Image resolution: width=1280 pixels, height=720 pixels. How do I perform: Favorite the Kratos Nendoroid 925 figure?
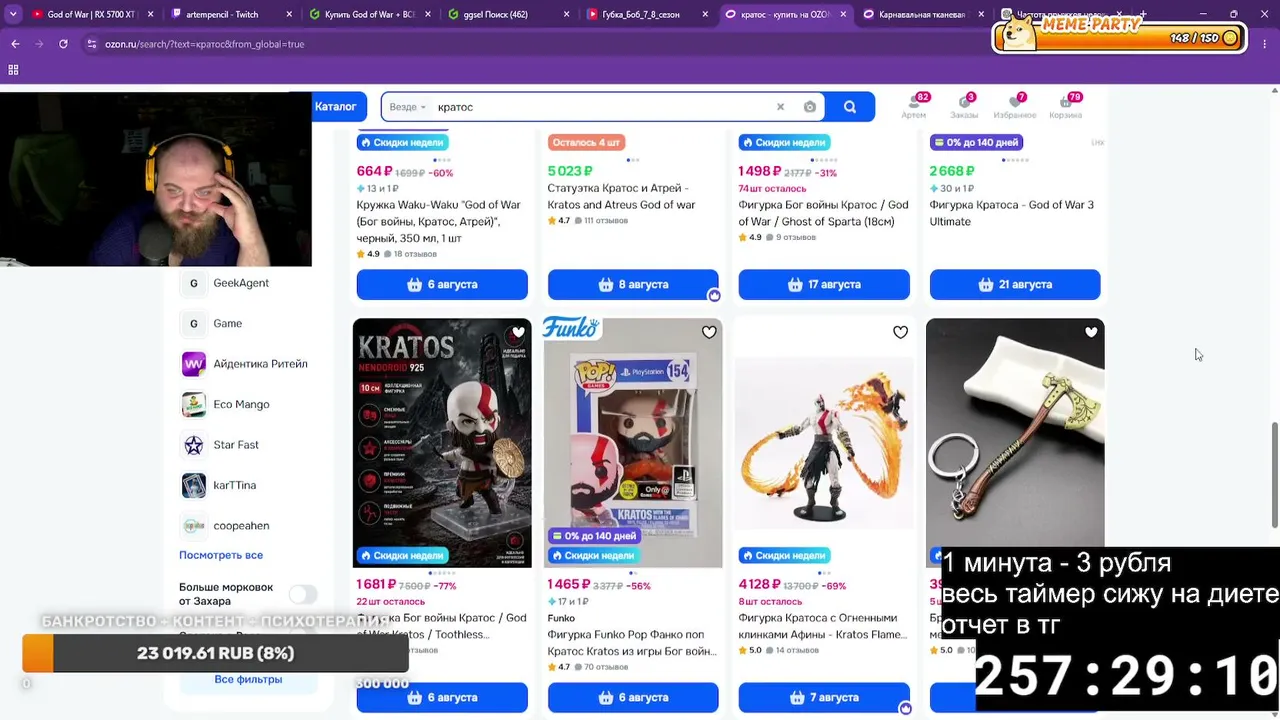point(518,332)
